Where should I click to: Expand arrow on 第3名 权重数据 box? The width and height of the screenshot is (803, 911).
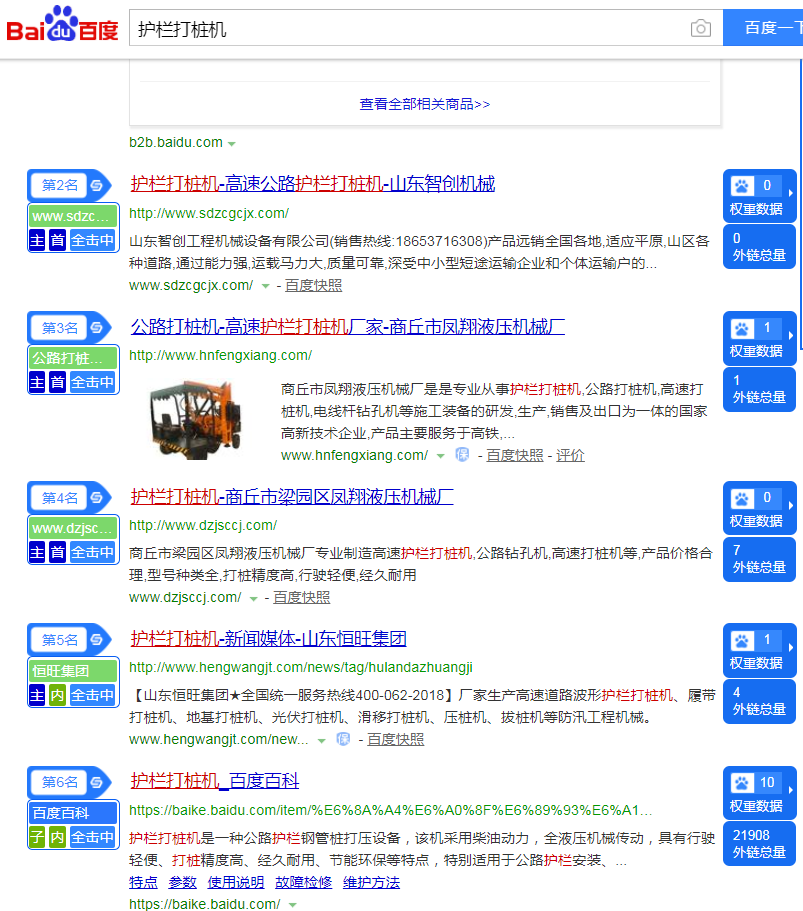790,335
